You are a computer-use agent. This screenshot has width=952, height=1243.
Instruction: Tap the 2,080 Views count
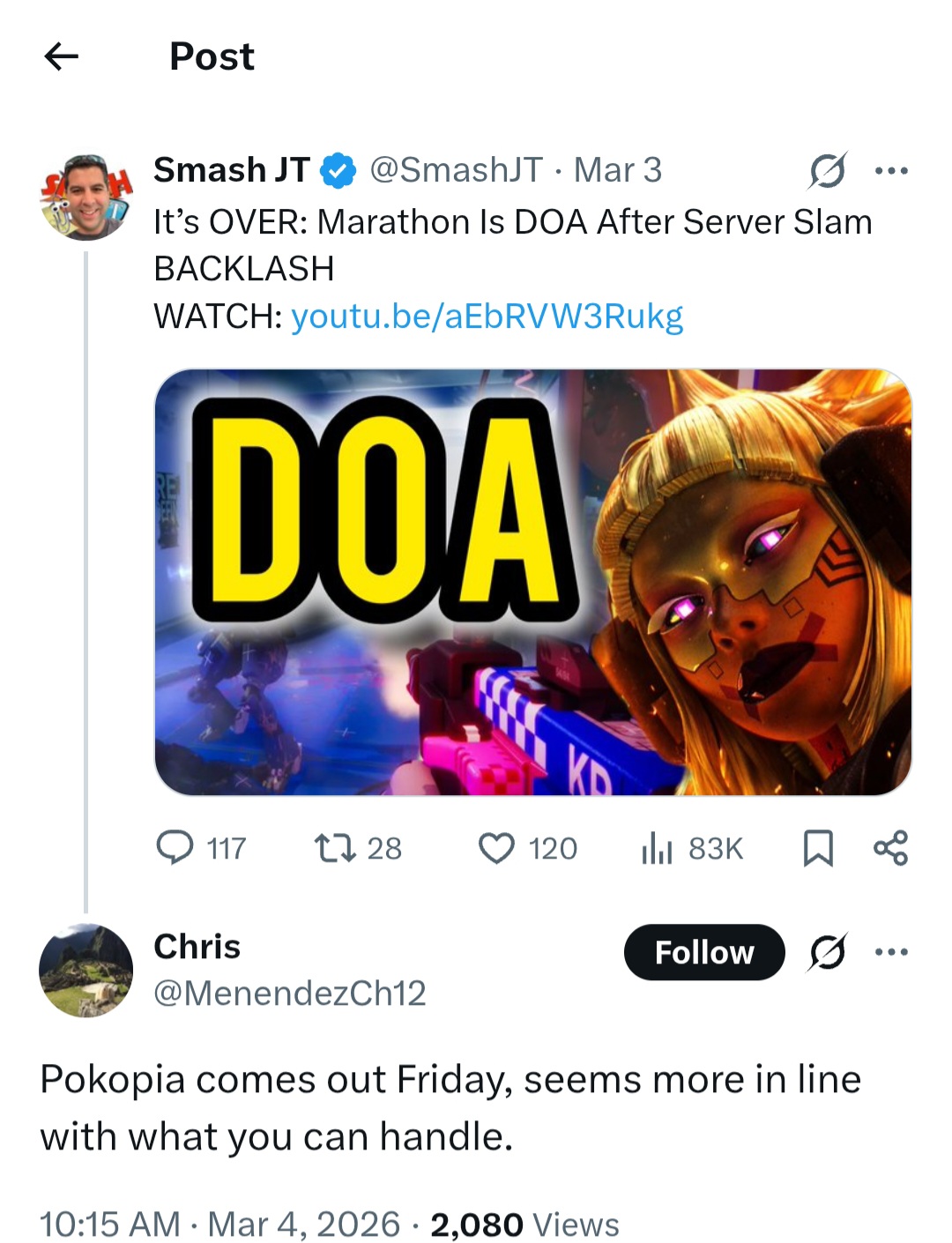[x=524, y=1224]
